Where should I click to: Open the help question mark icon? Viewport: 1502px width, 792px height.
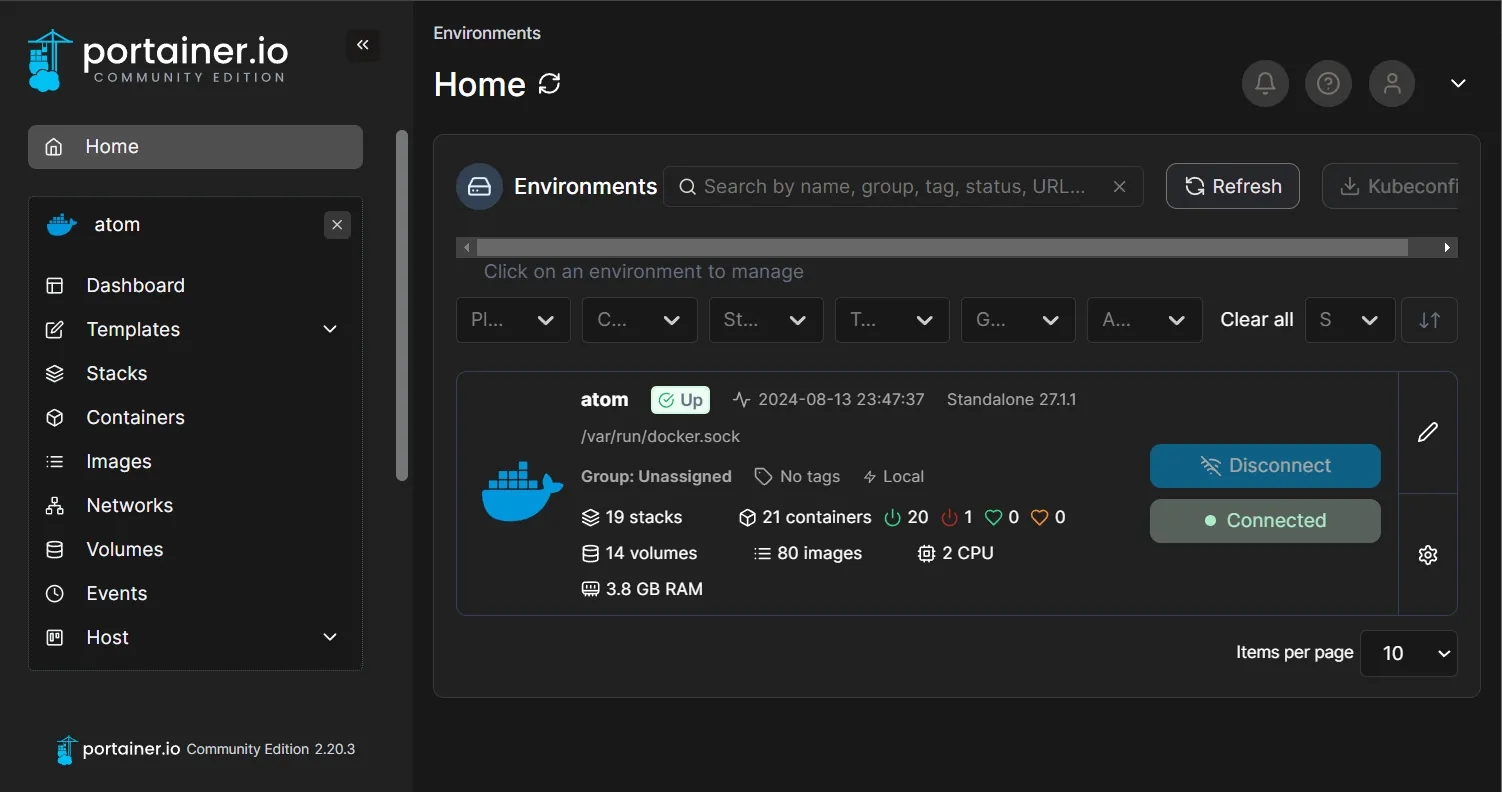1328,84
